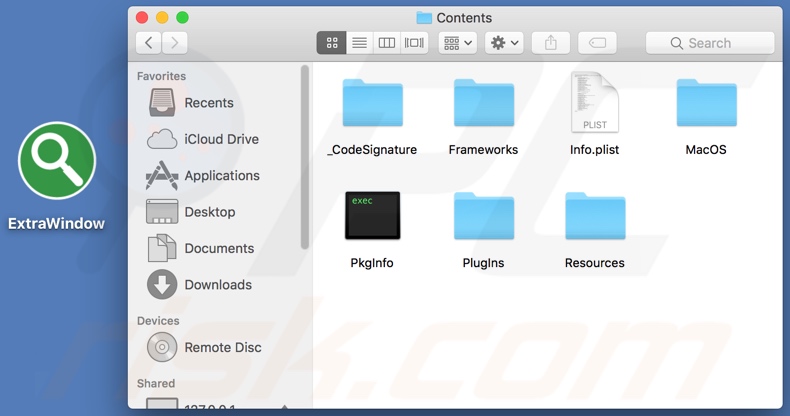Go to Recents in sidebar
790x416 pixels.
pyautogui.click(x=208, y=103)
